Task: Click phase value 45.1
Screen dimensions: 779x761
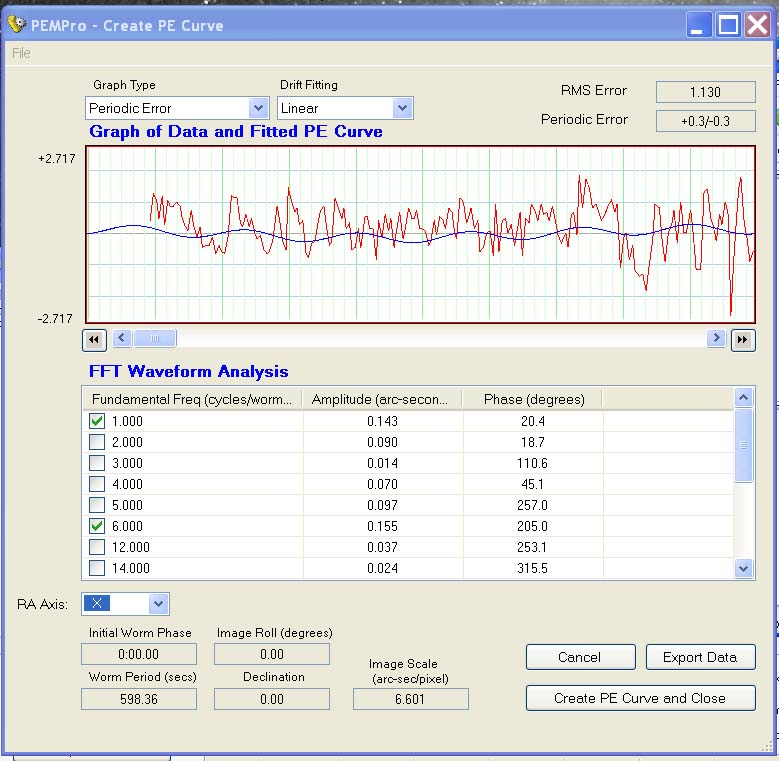Action: click(x=532, y=484)
